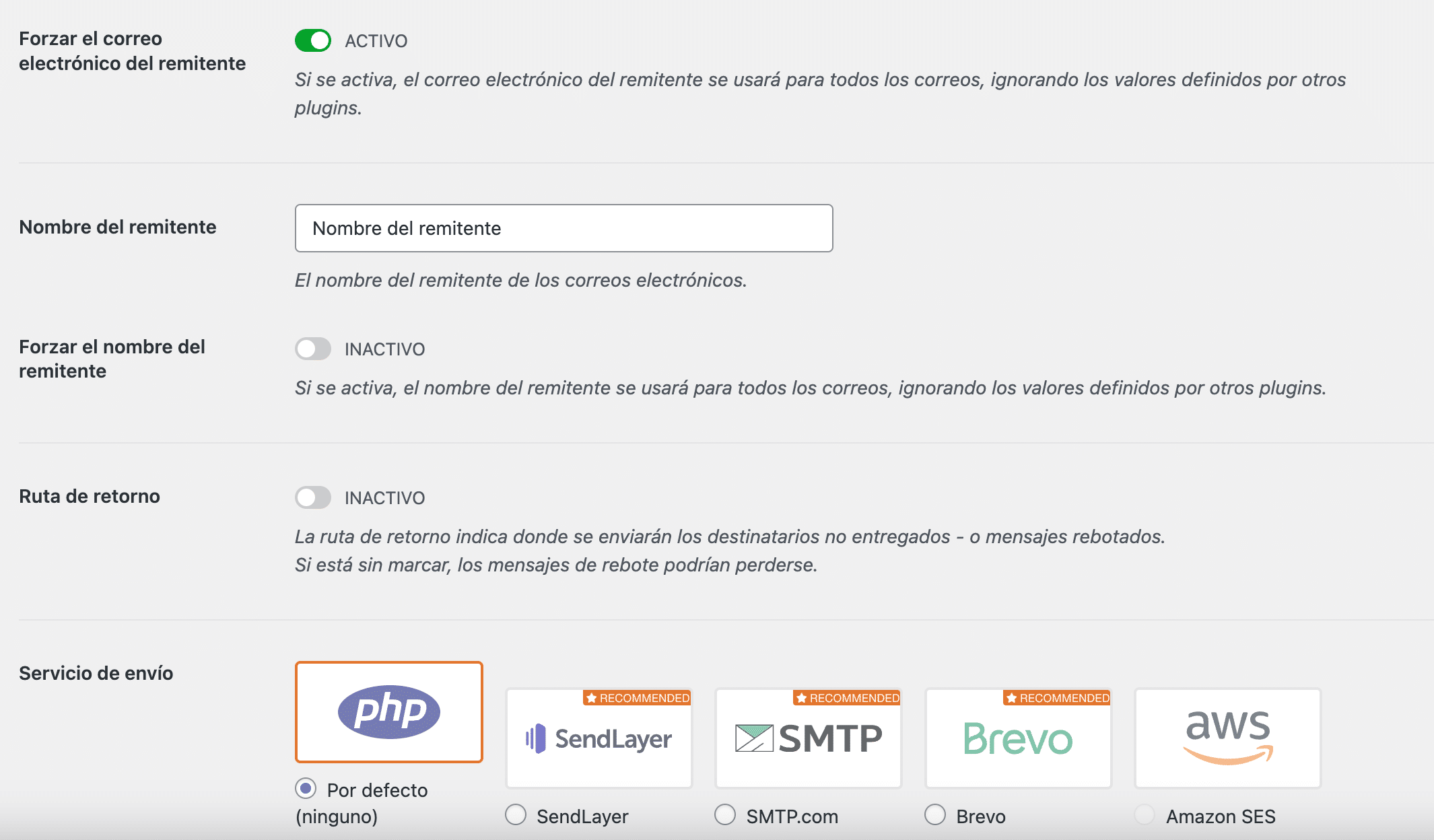This screenshot has width=1434, height=840.
Task: Select the SendLayer radio button
Action: pyautogui.click(x=516, y=815)
